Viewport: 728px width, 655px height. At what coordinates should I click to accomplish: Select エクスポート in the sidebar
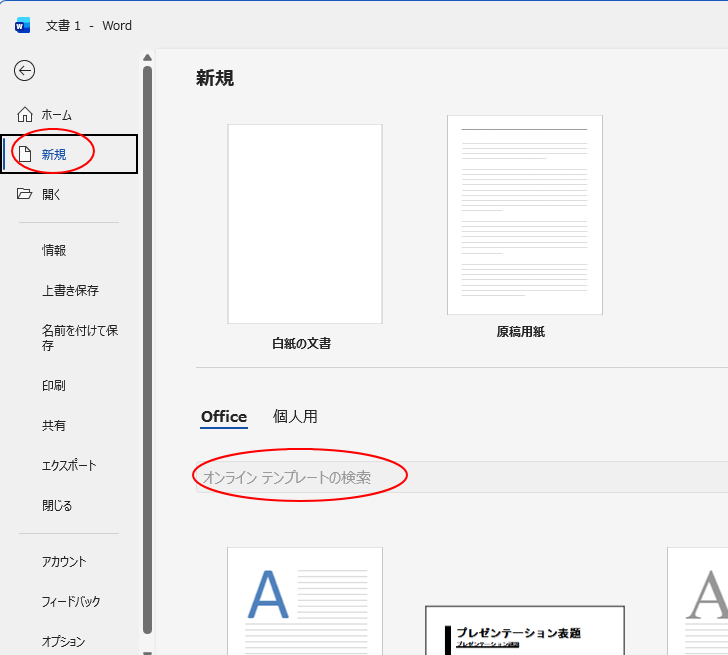click(x=69, y=465)
